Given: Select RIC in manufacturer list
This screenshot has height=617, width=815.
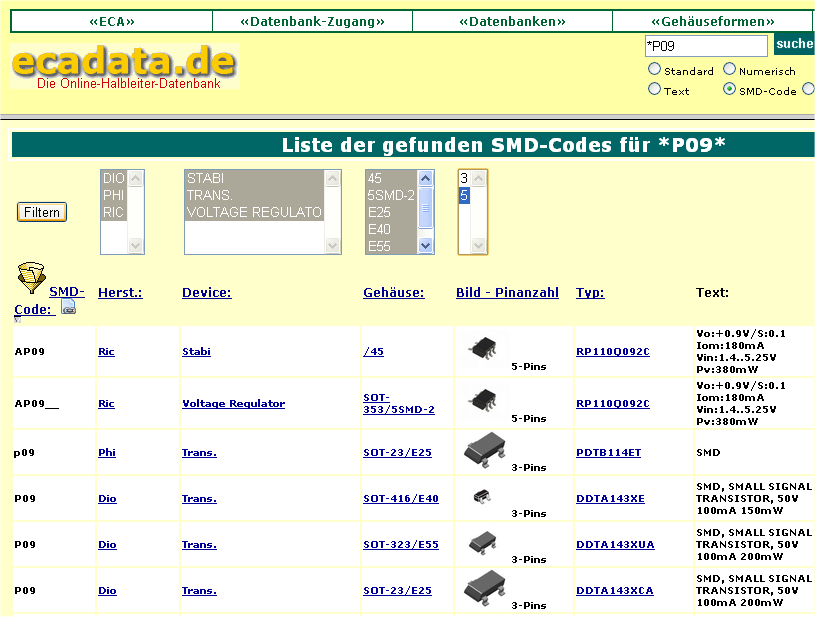Looking at the screenshot, I should 114,213.
